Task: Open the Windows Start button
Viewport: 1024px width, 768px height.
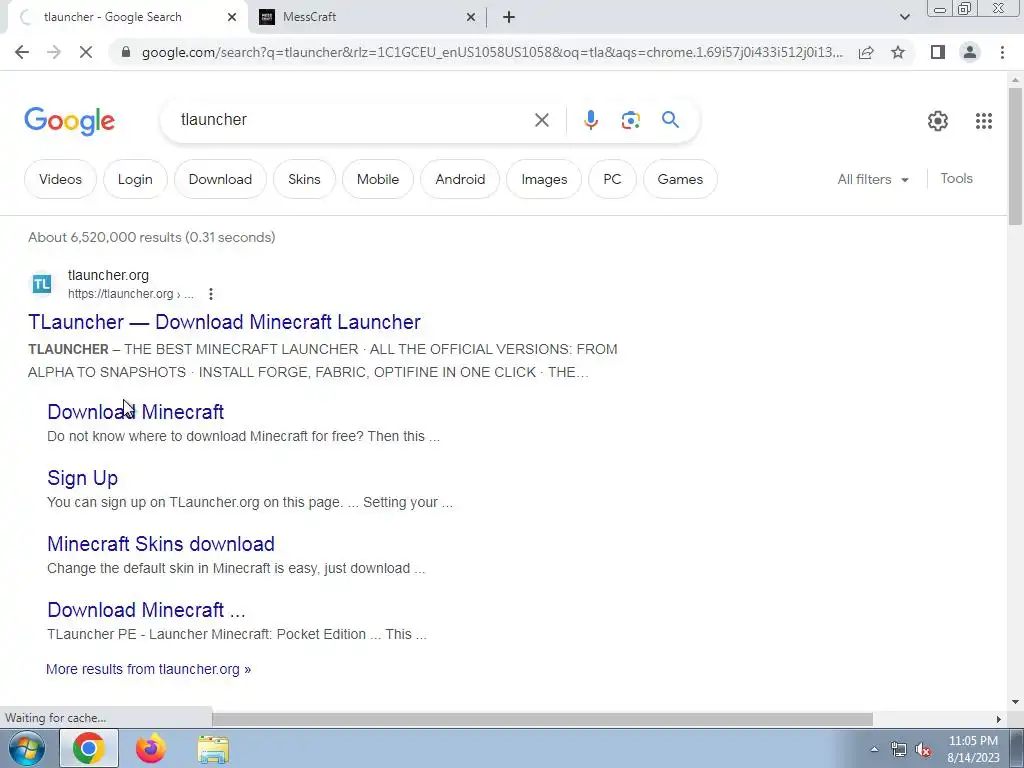Action: [27, 748]
